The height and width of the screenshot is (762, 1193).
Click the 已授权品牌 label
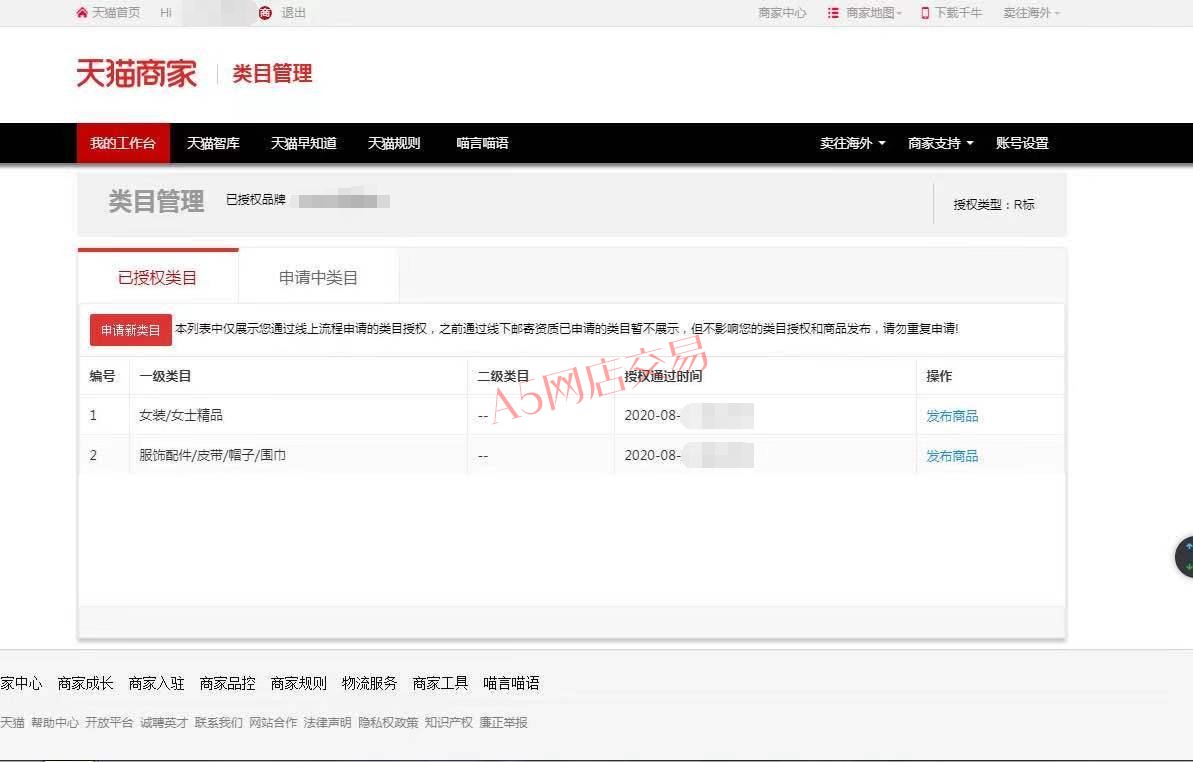pyautogui.click(x=256, y=200)
